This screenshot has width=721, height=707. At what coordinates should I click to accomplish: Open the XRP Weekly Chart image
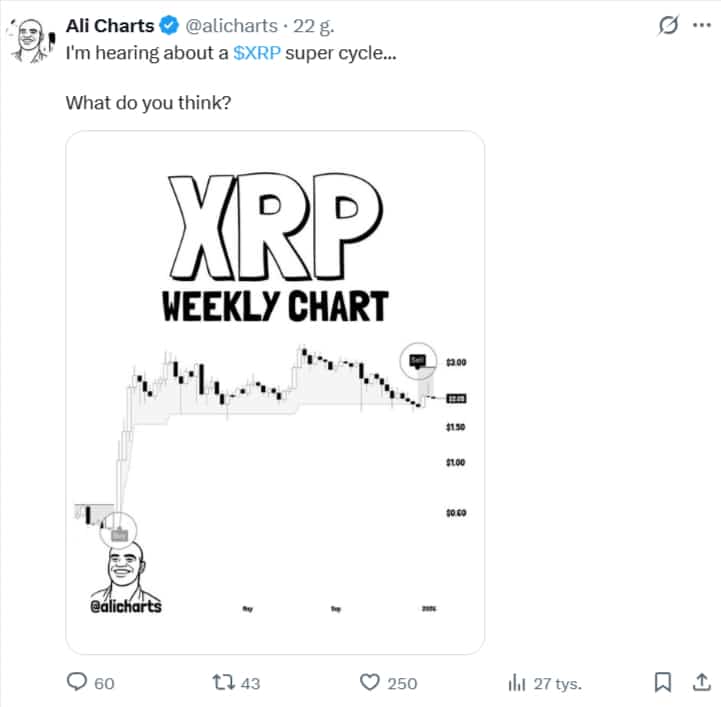(x=275, y=392)
